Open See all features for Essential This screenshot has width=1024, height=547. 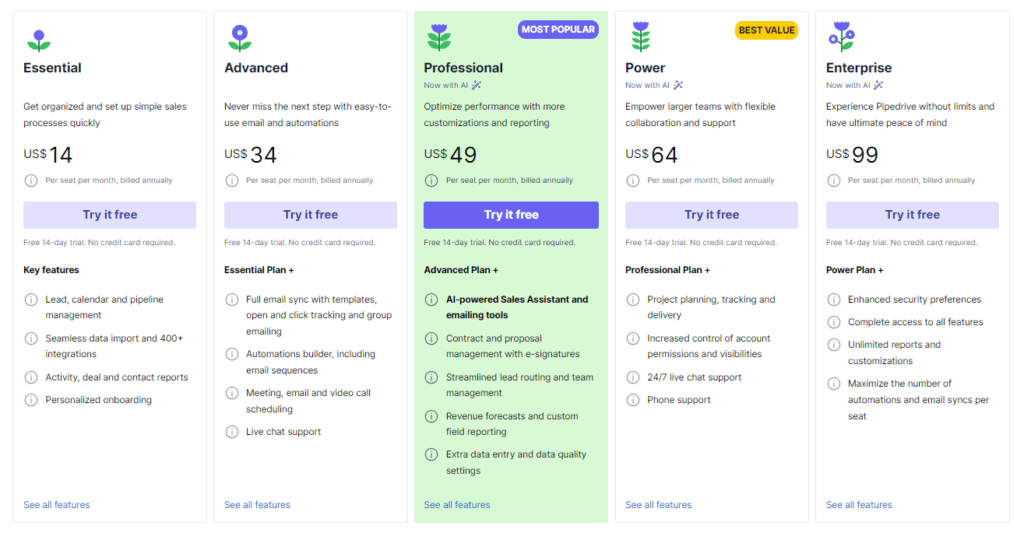[x=57, y=505]
